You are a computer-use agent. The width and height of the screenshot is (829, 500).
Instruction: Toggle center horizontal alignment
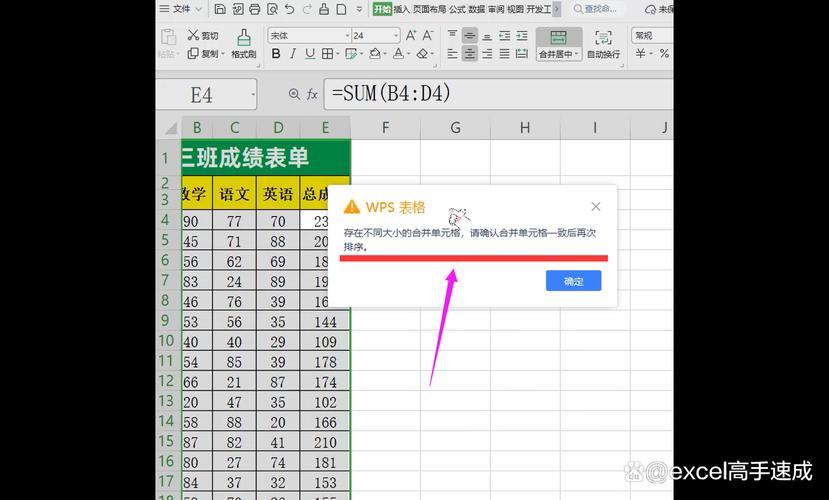tap(469, 53)
